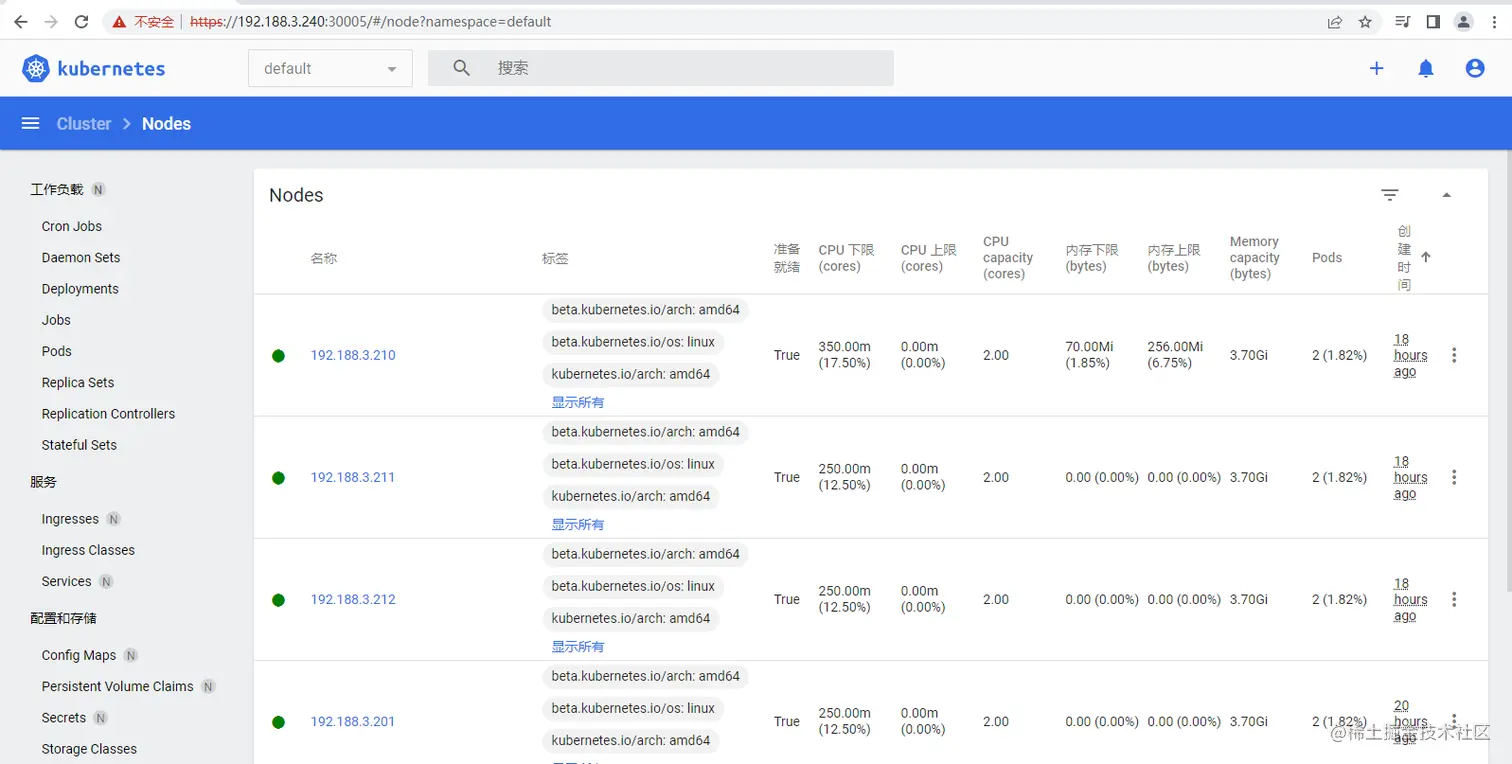The height and width of the screenshot is (764, 1512).
Task: Click the share page icon in address bar
Action: tap(1335, 22)
